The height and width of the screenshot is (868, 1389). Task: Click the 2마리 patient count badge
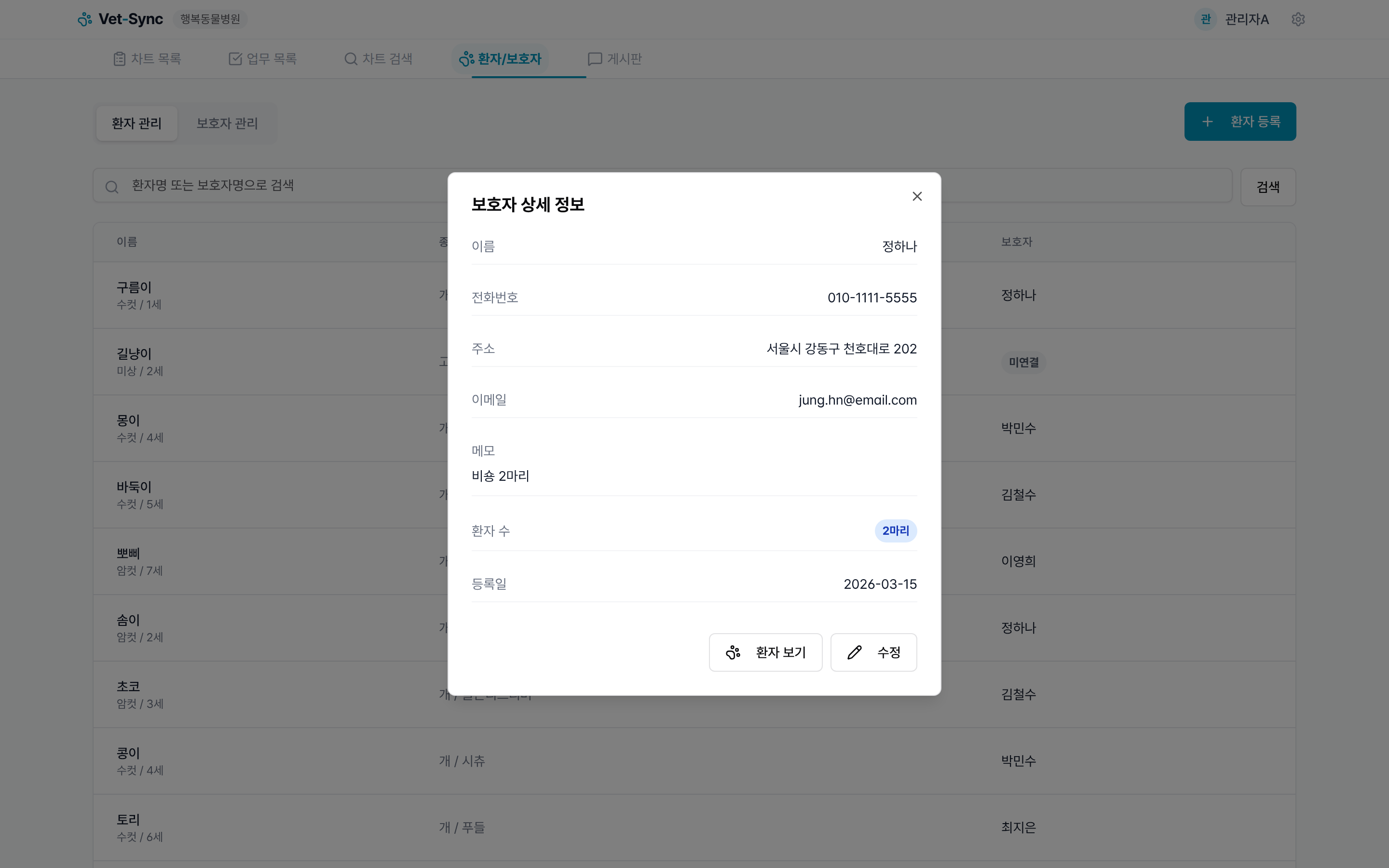click(x=896, y=530)
